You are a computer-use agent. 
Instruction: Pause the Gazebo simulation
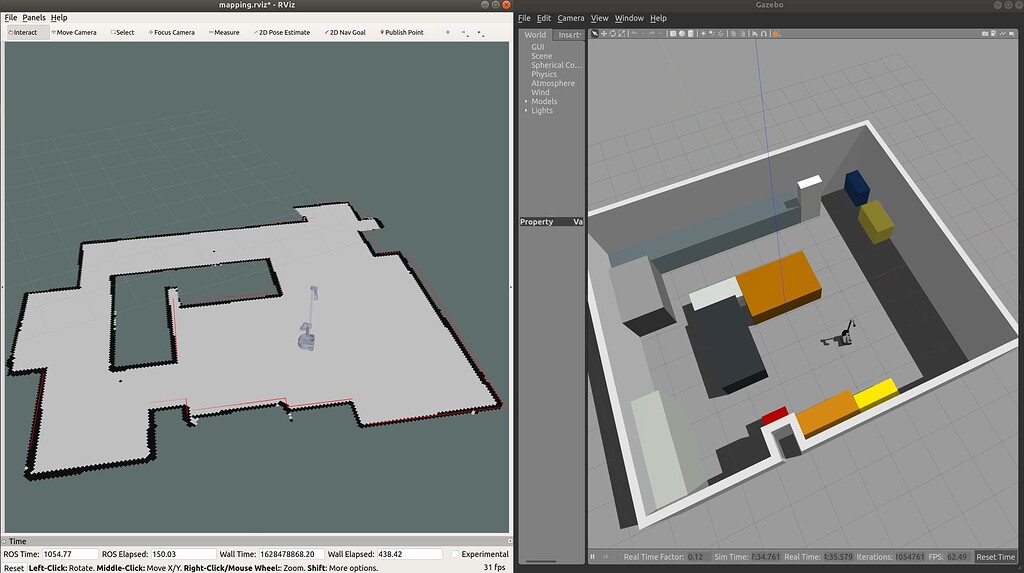click(593, 557)
